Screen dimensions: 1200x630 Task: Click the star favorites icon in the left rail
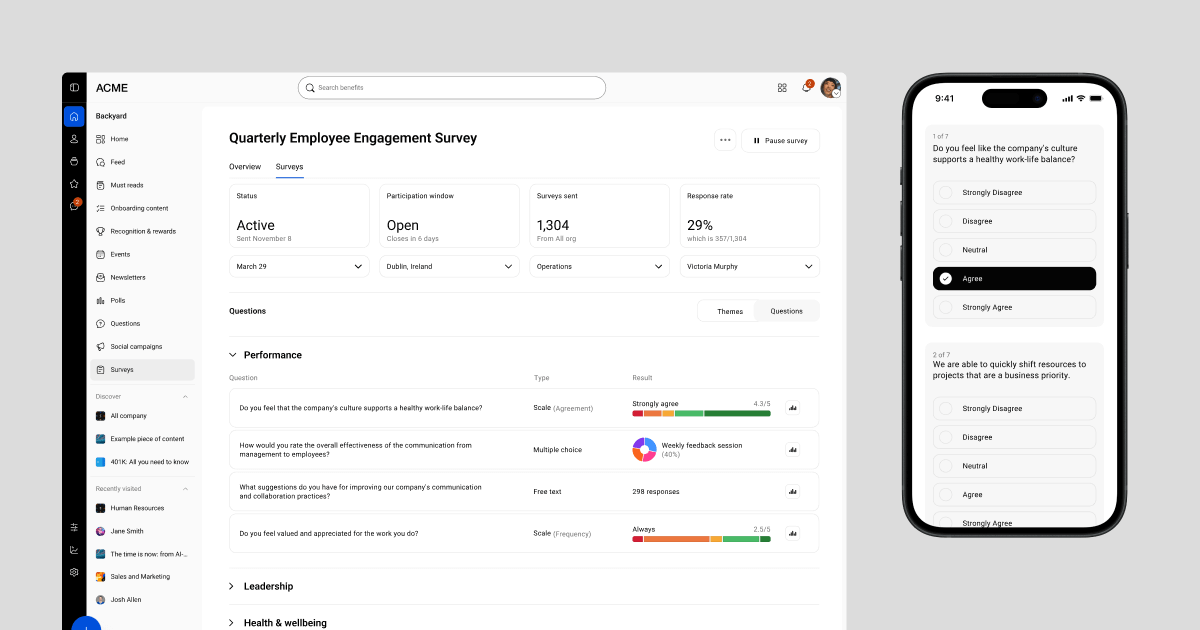[74, 184]
